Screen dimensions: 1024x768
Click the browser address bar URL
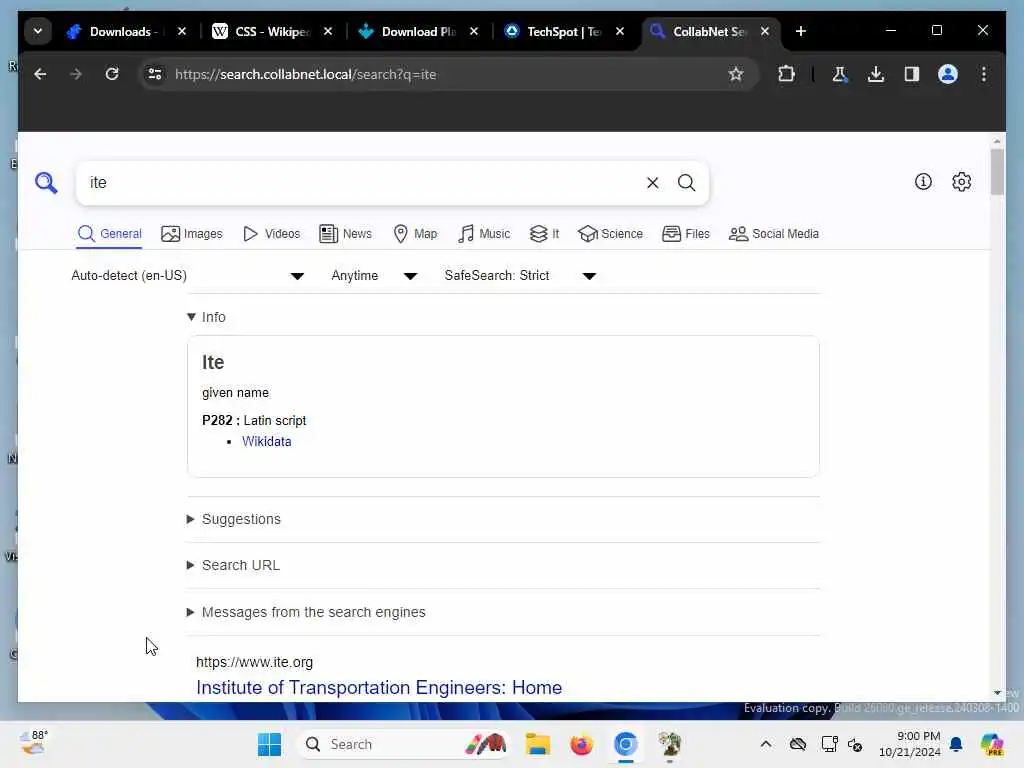306,74
